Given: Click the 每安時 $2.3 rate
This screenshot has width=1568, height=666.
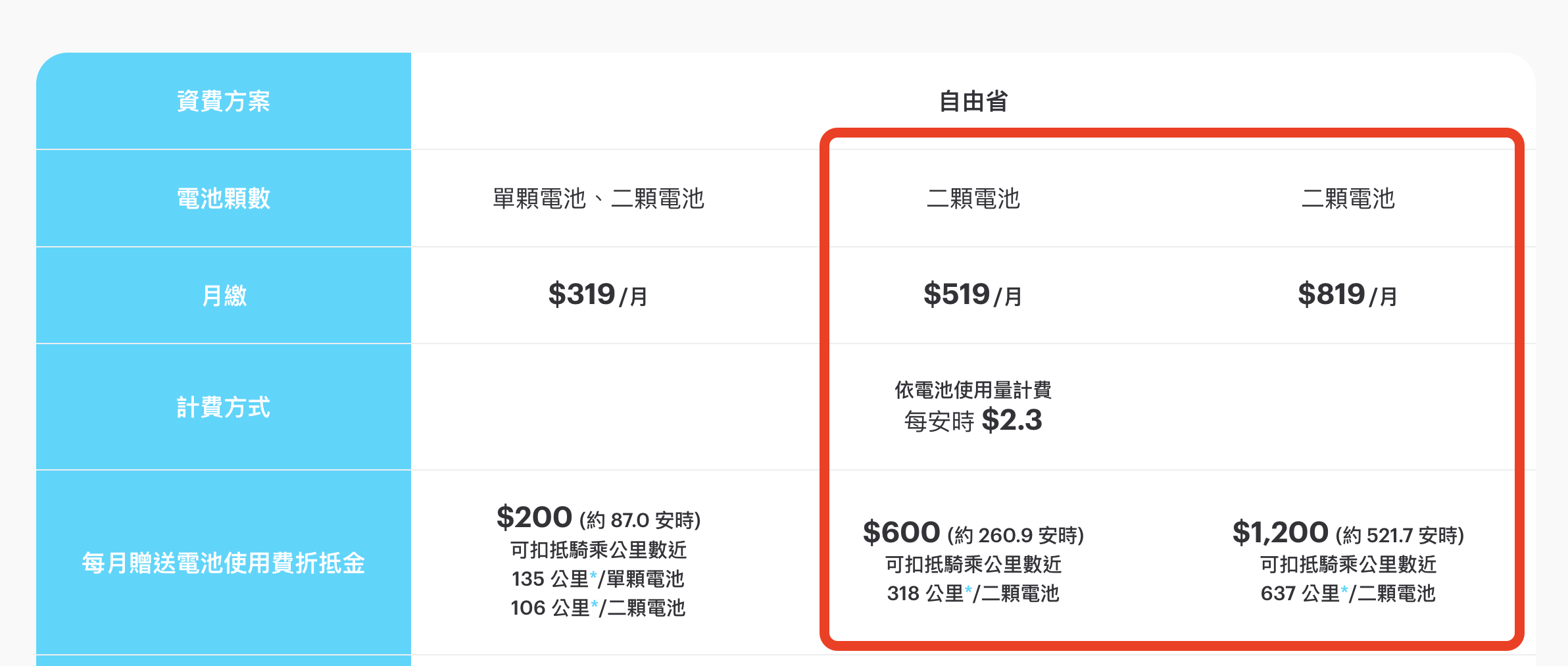Looking at the screenshot, I should click(973, 421).
